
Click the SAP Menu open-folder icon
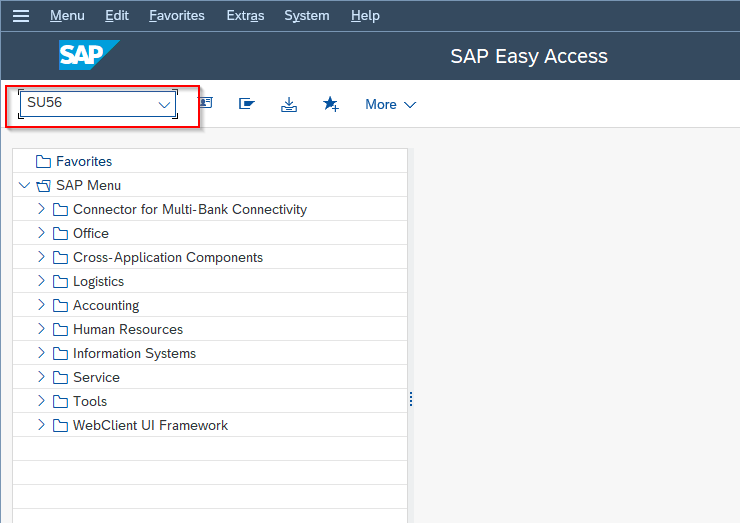point(43,186)
